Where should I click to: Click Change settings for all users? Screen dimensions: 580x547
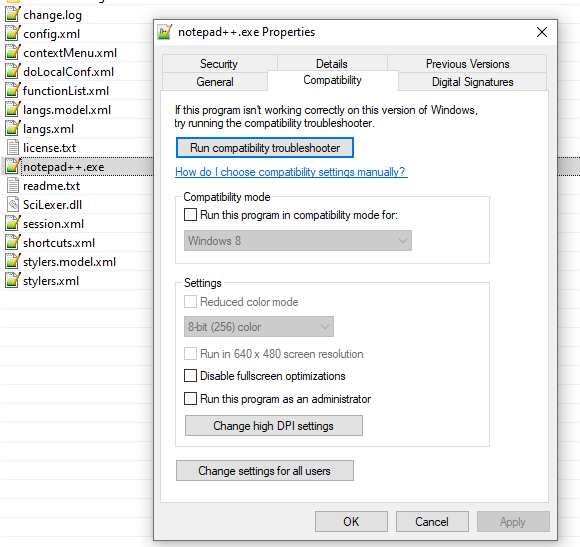point(265,471)
